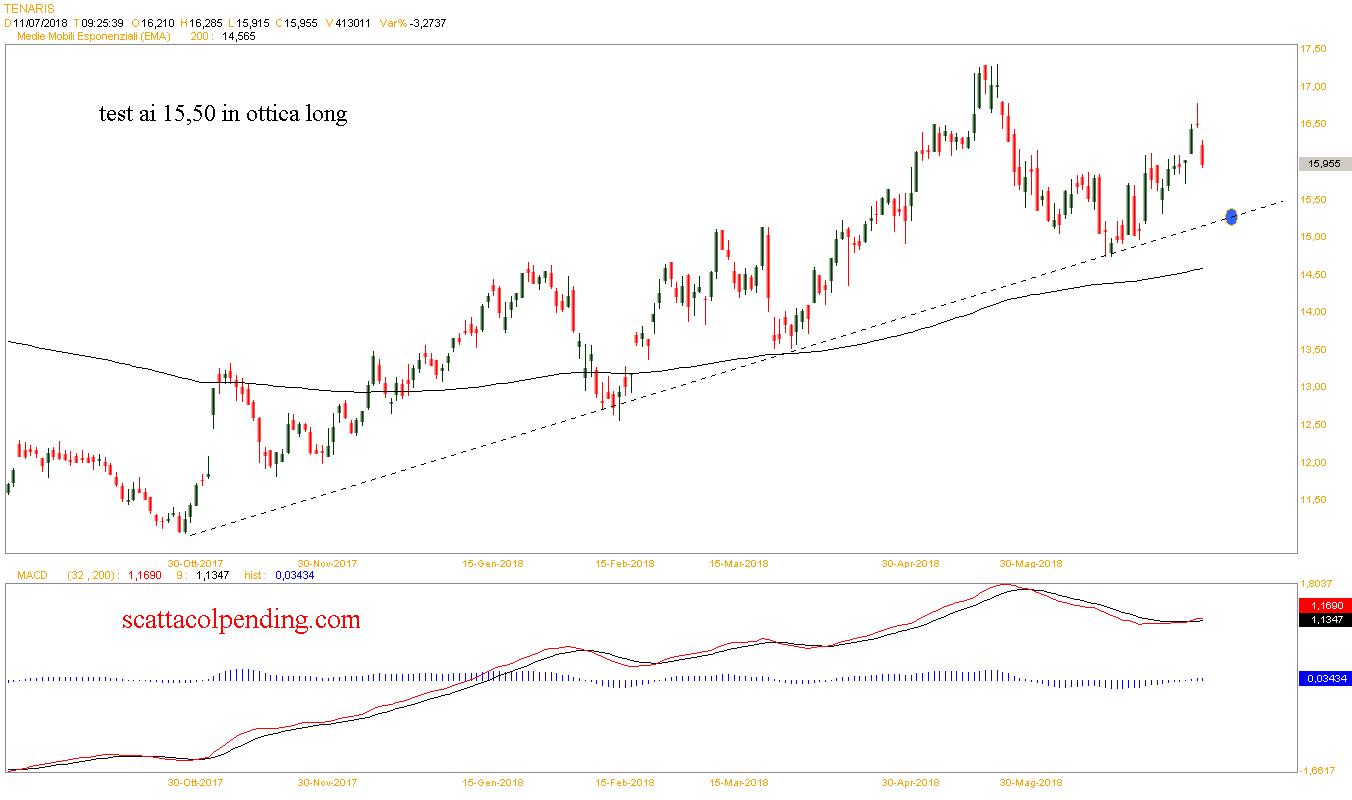Click the black signal value tag 1,1347
Image resolution: width=1352 pixels, height=800 pixels.
(1324, 619)
